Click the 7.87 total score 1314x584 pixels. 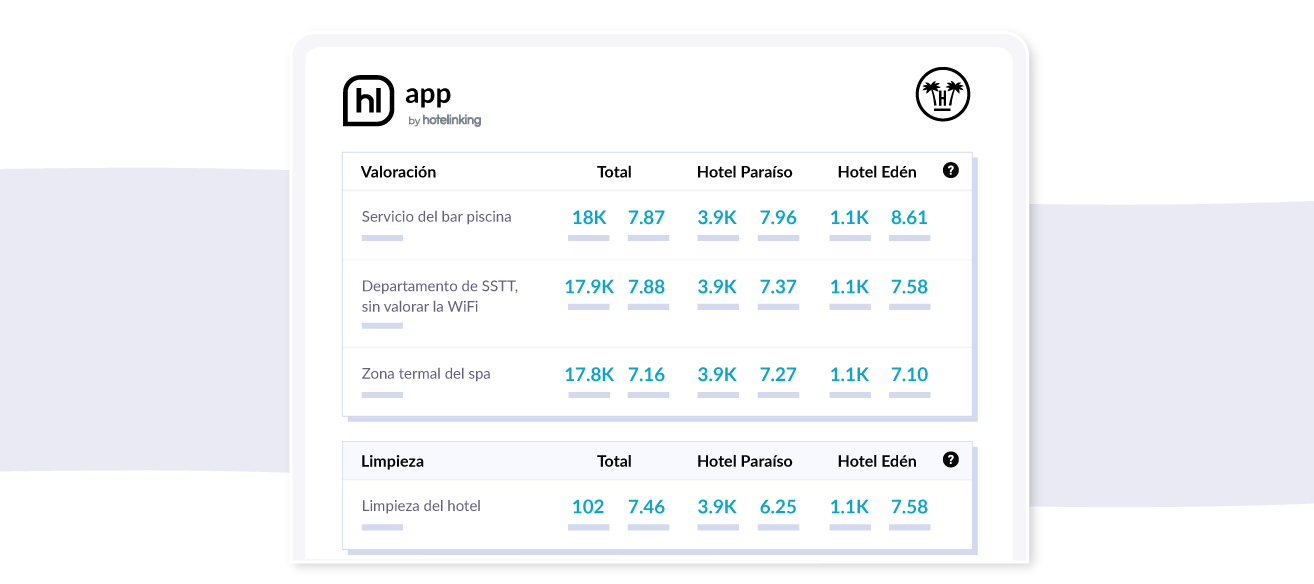(646, 217)
